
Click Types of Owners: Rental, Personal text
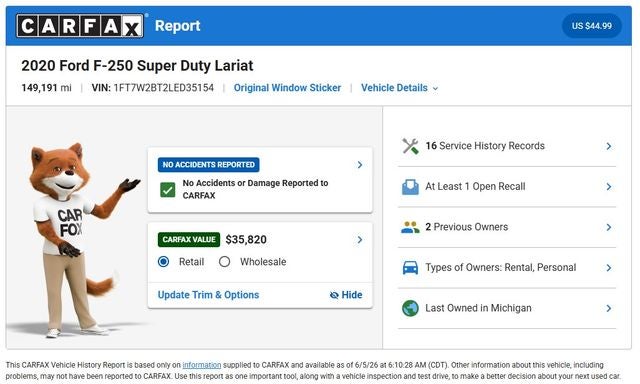[501, 267]
